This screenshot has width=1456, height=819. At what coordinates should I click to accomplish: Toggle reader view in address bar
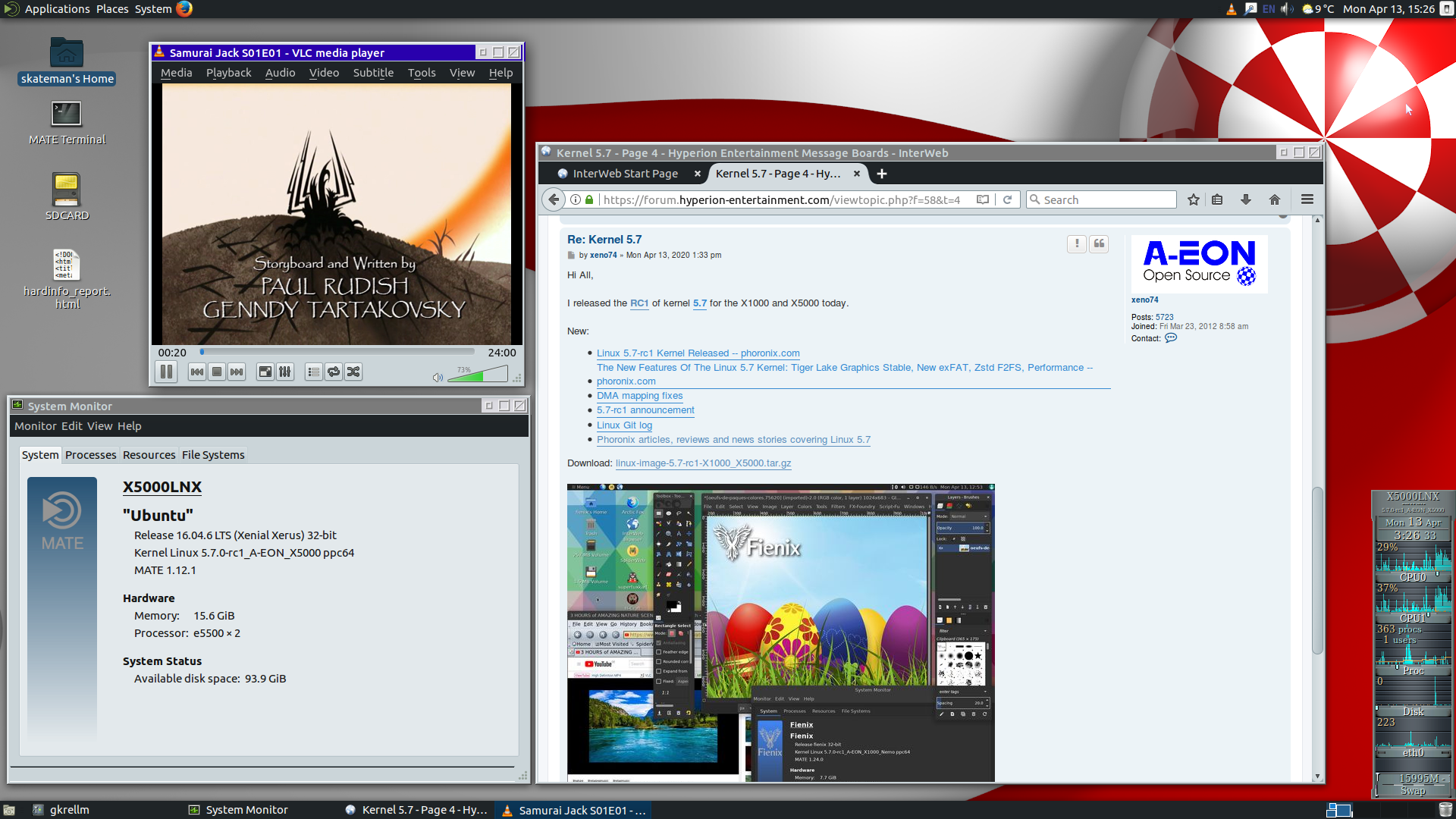click(983, 199)
